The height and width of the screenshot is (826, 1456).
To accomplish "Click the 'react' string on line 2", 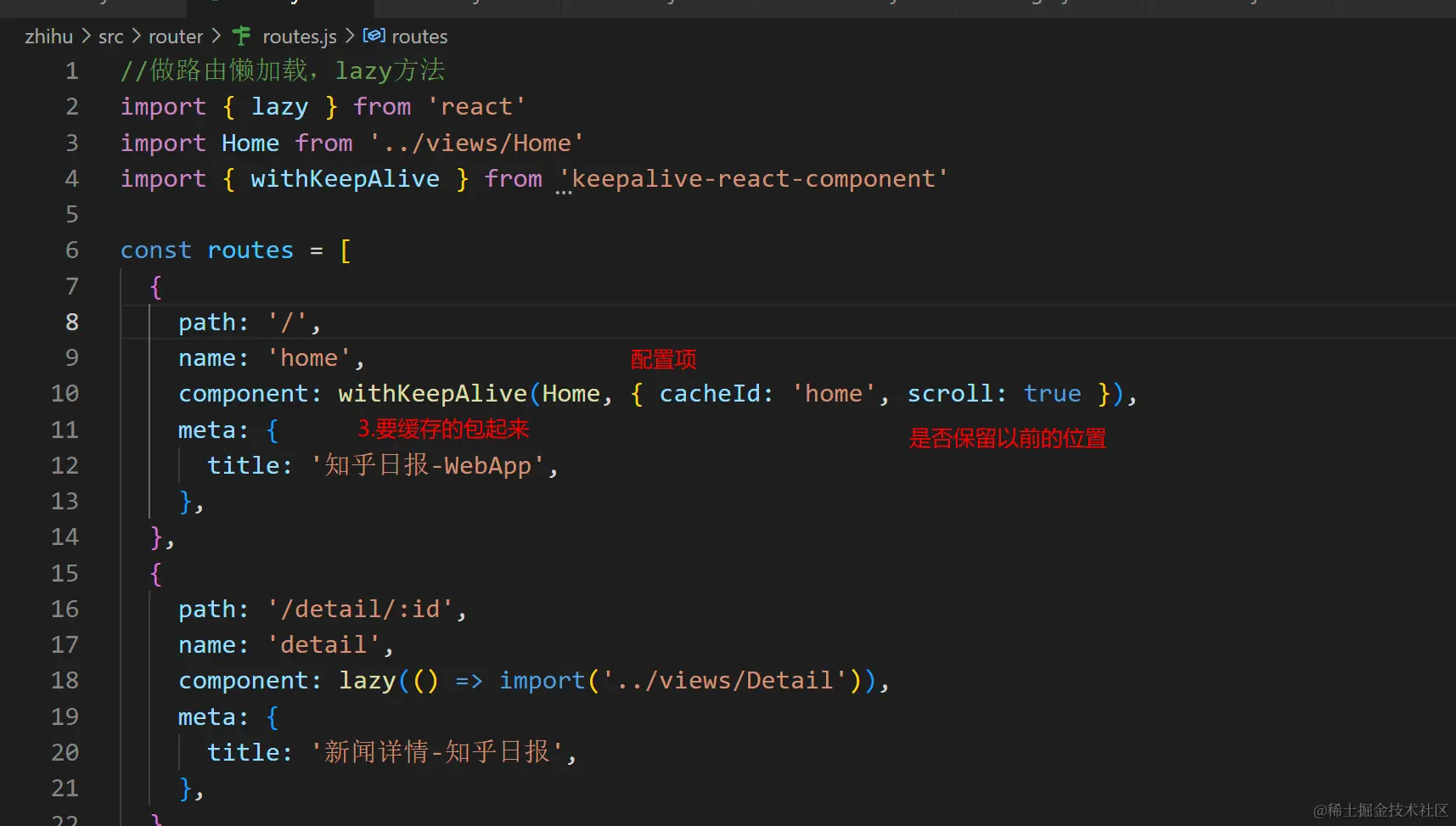I will pos(477,106).
